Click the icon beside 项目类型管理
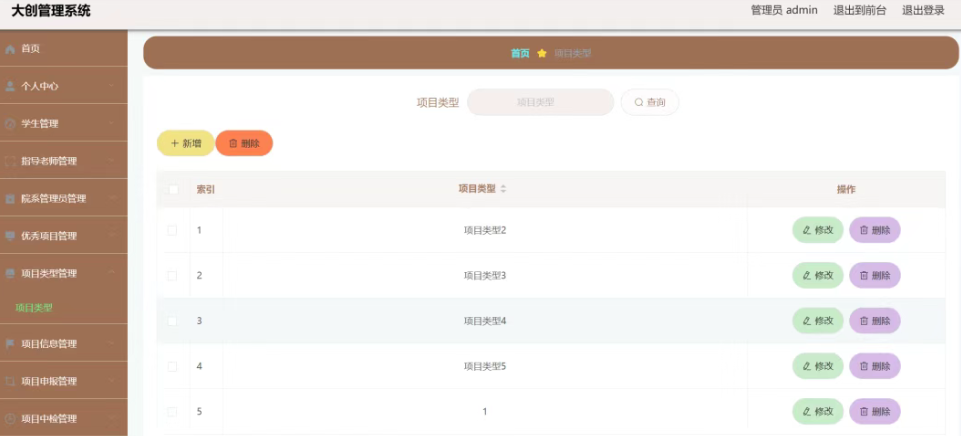 coord(10,273)
